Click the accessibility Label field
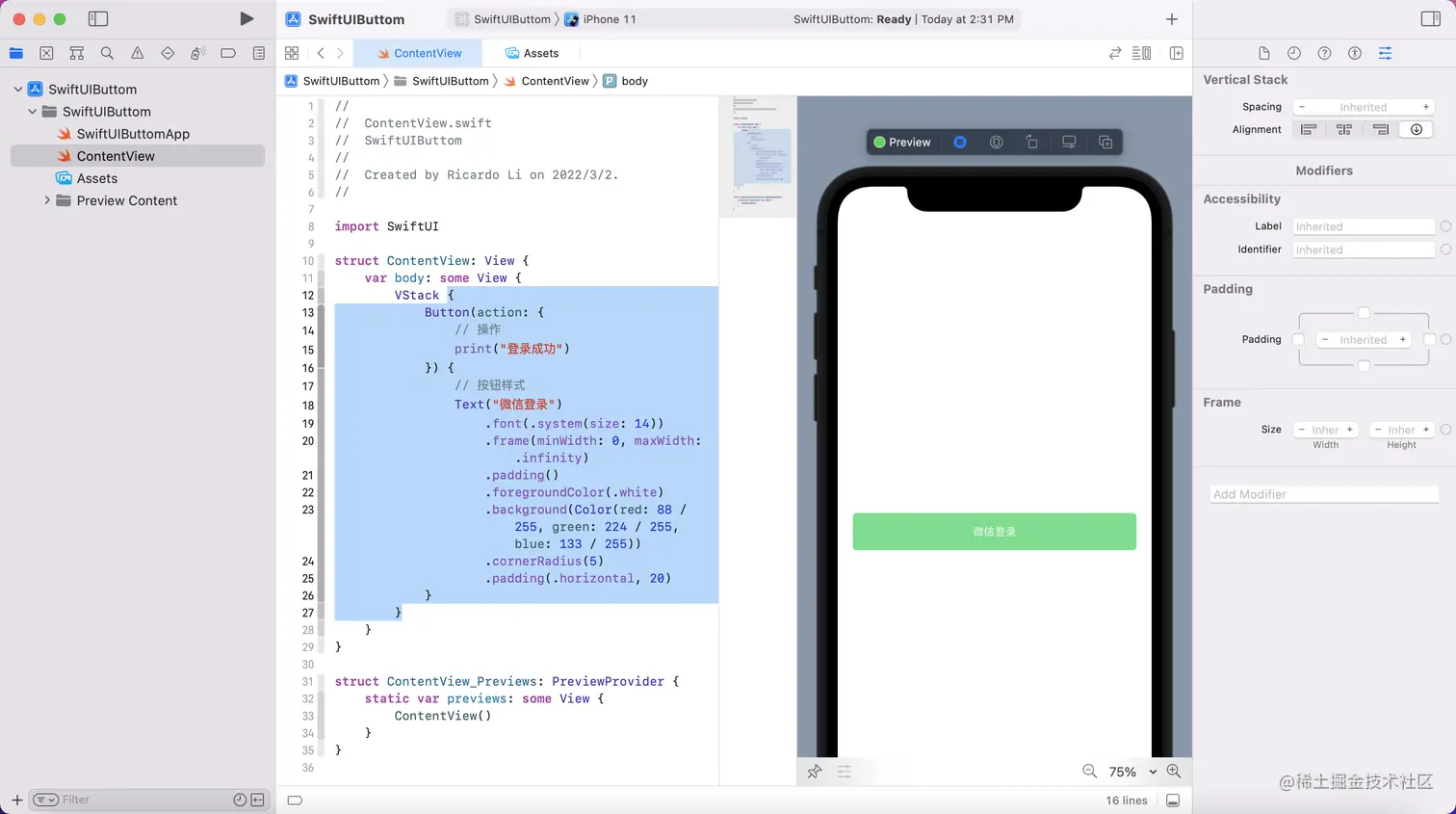 (1364, 226)
